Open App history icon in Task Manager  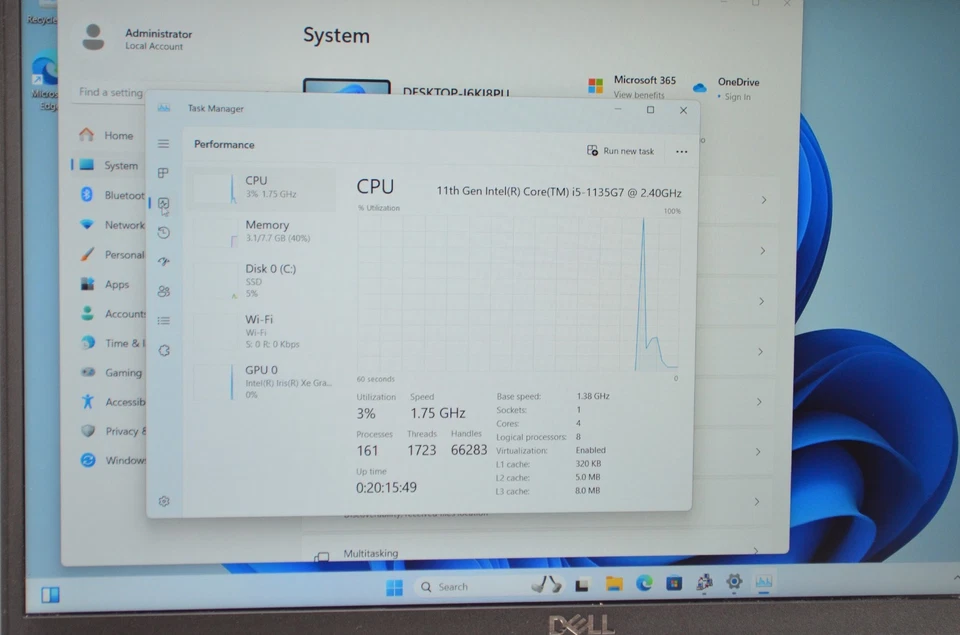point(163,233)
